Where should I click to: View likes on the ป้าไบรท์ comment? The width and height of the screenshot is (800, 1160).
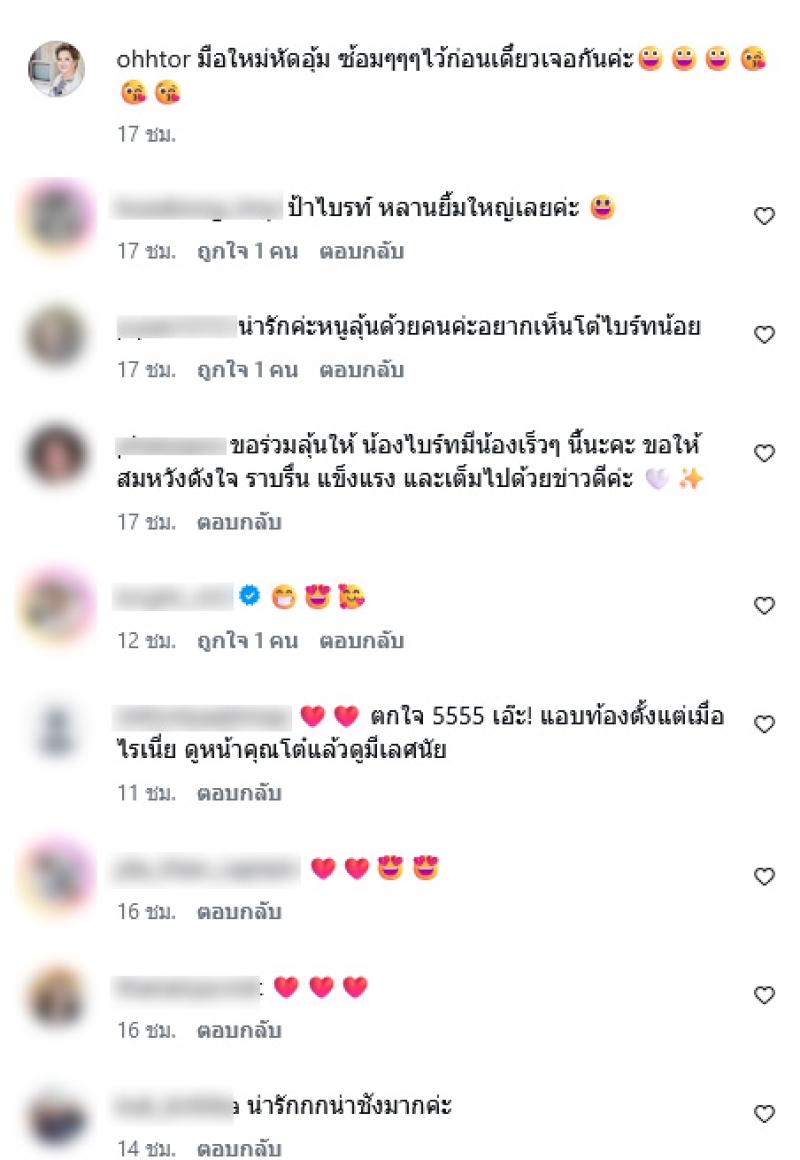pos(247,252)
